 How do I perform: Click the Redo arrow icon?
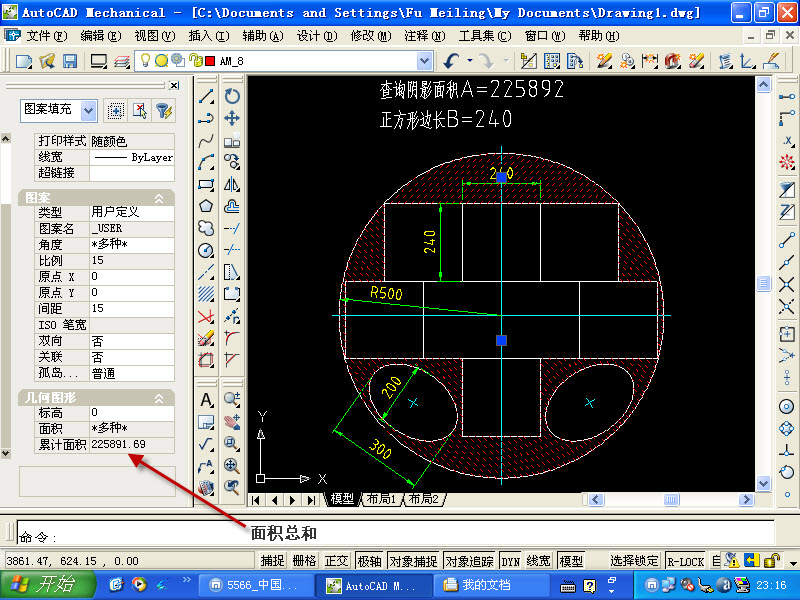click(x=487, y=61)
